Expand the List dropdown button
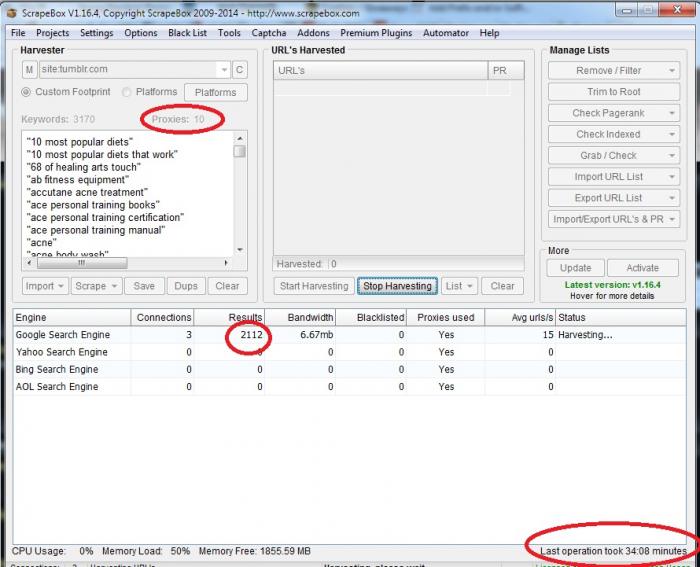Viewport: 700px width, 567px height. pos(459,286)
